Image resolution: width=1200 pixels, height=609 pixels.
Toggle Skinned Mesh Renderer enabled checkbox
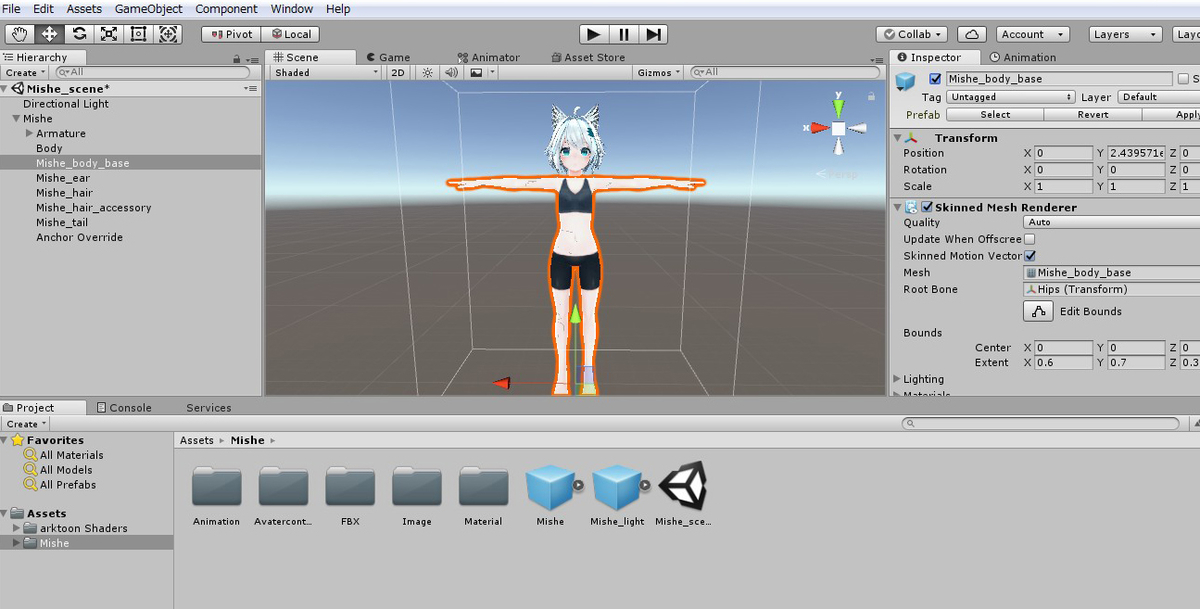(926, 207)
